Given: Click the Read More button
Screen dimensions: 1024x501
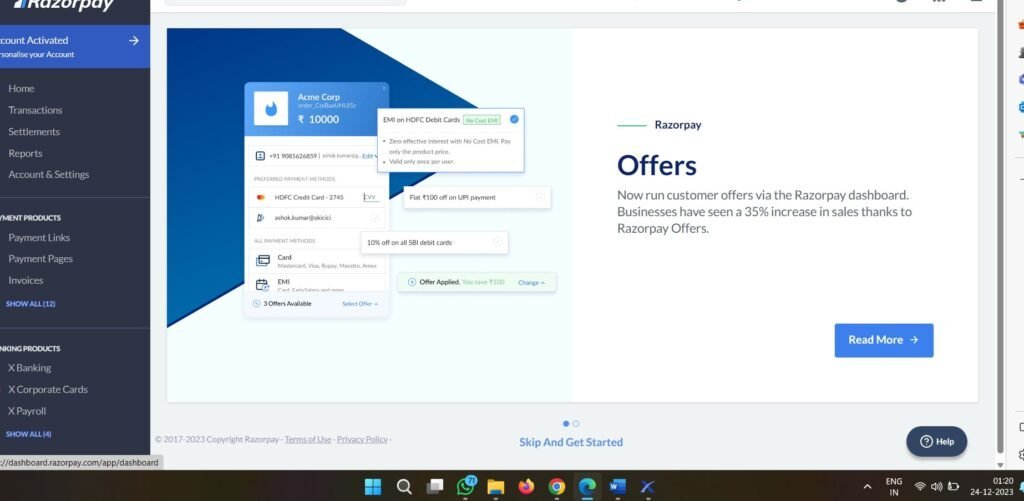Looking at the screenshot, I should (x=884, y=340).
